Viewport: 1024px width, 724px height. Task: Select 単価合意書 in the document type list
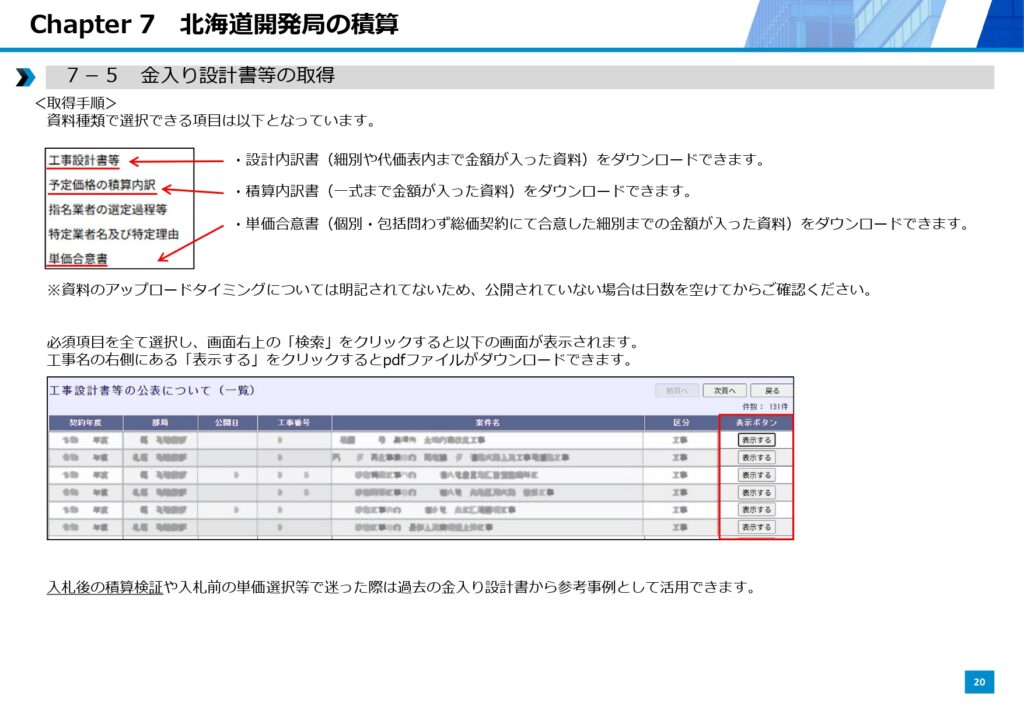tap(78, 259)
